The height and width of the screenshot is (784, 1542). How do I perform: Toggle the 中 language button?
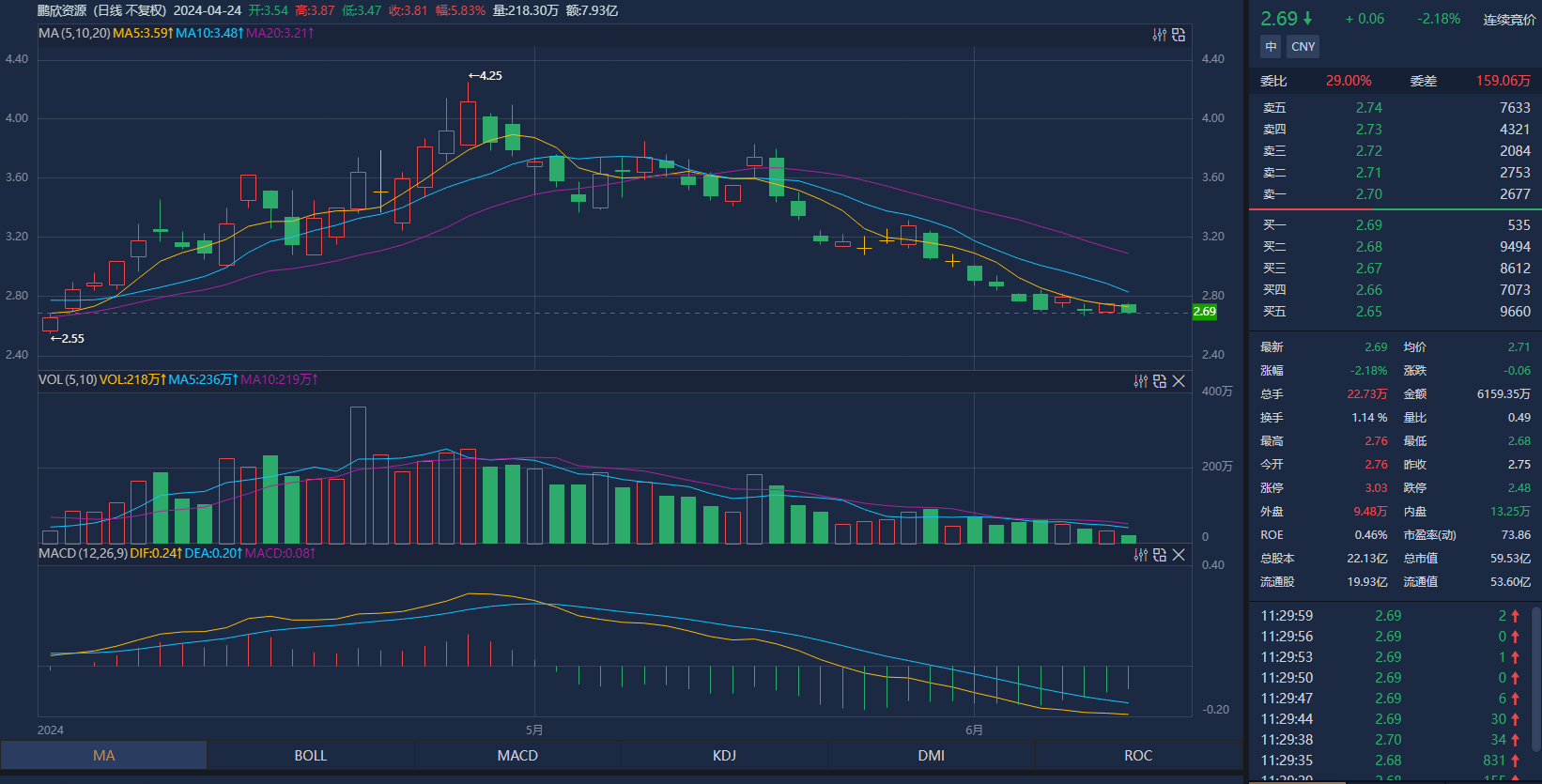pos(1271,47)
